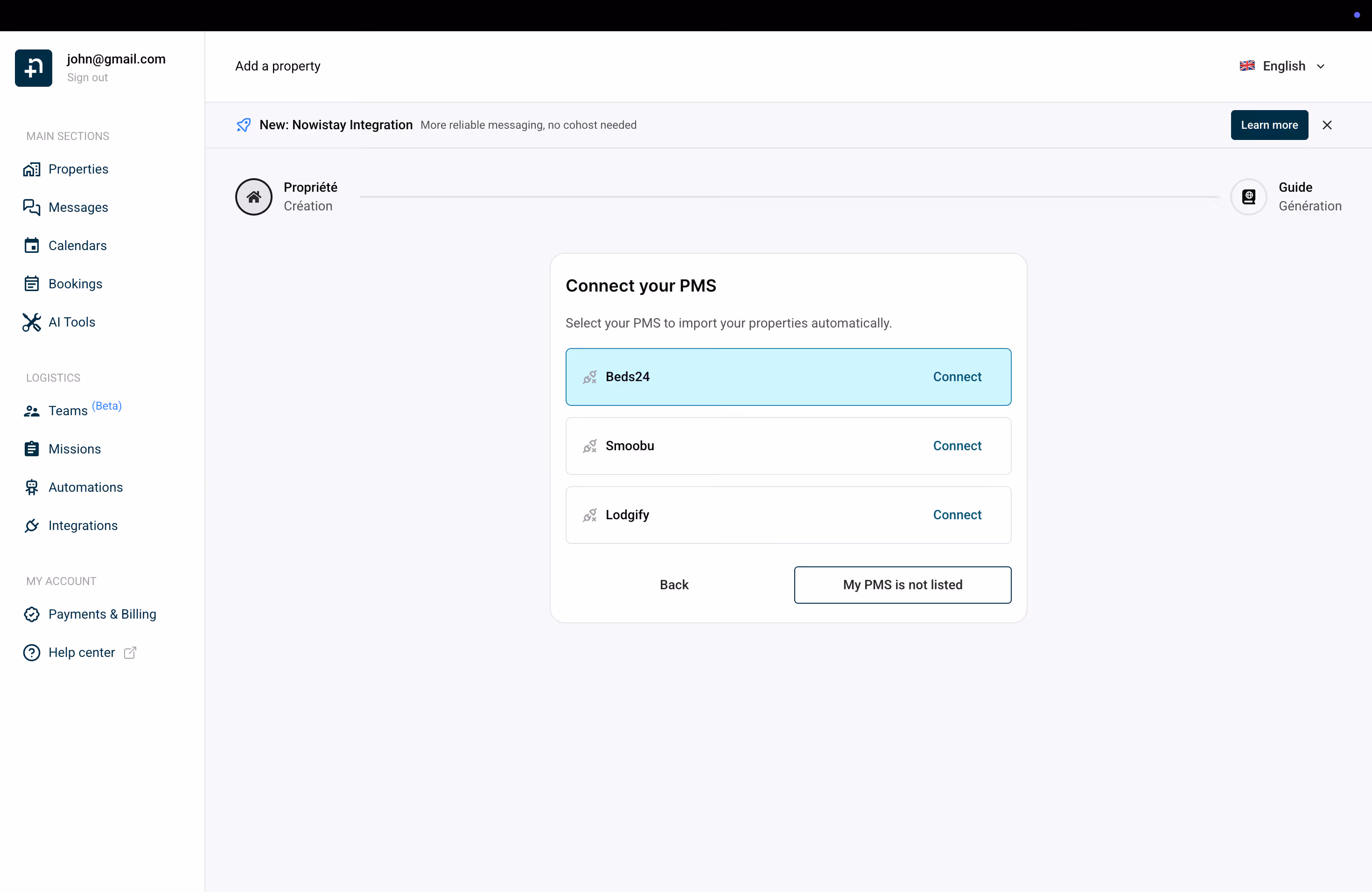
Task: Click the Integrations plug icon
Action: pyautogui.click(x=32, y=525)
